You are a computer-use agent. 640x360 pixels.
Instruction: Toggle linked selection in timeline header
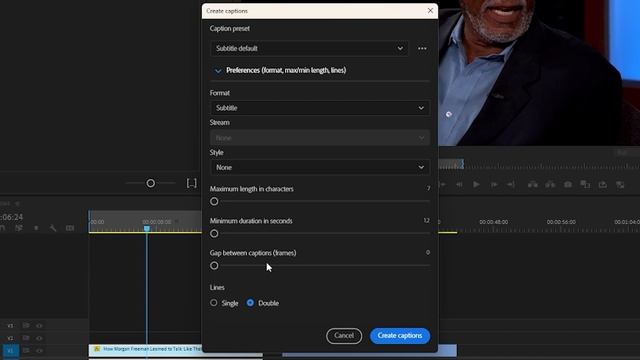click(19, 228)
